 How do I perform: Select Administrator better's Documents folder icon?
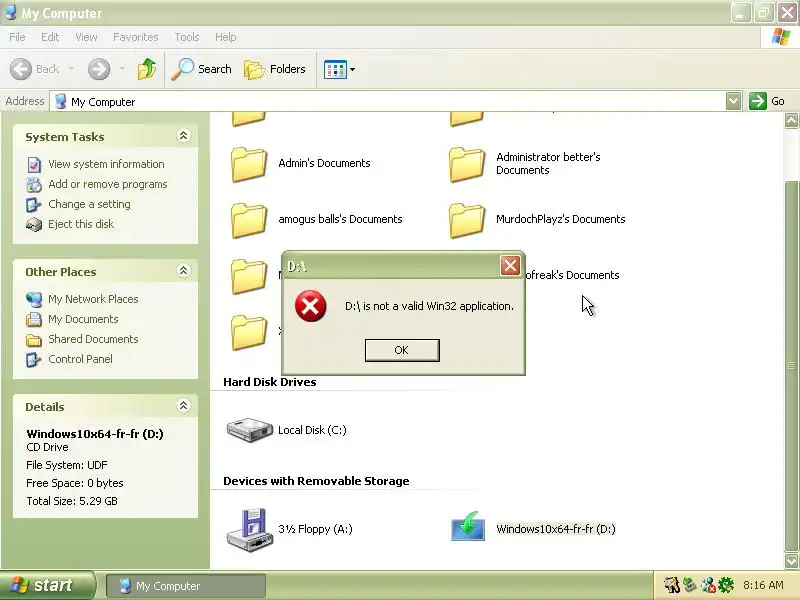coord(466,164)
